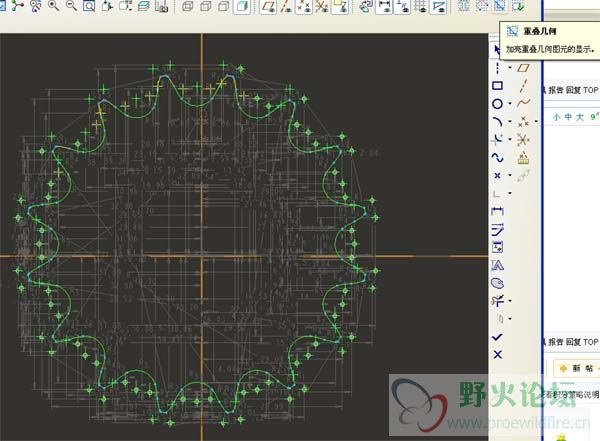This screenshot has width=600, height=441.
Task: Select the rectangle sketch tool
Action: click(x=497, y=85)
